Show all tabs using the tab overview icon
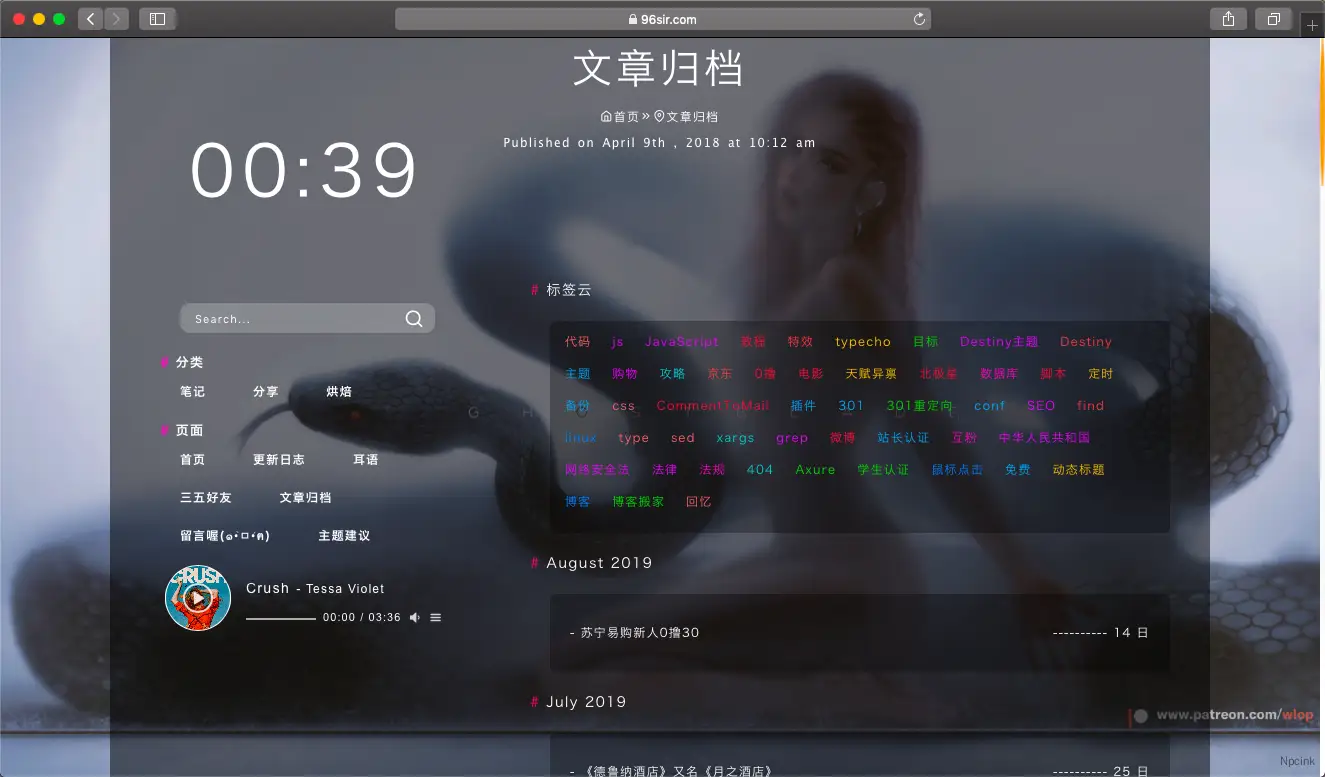1325x777 pixels. click(1272, 18)
